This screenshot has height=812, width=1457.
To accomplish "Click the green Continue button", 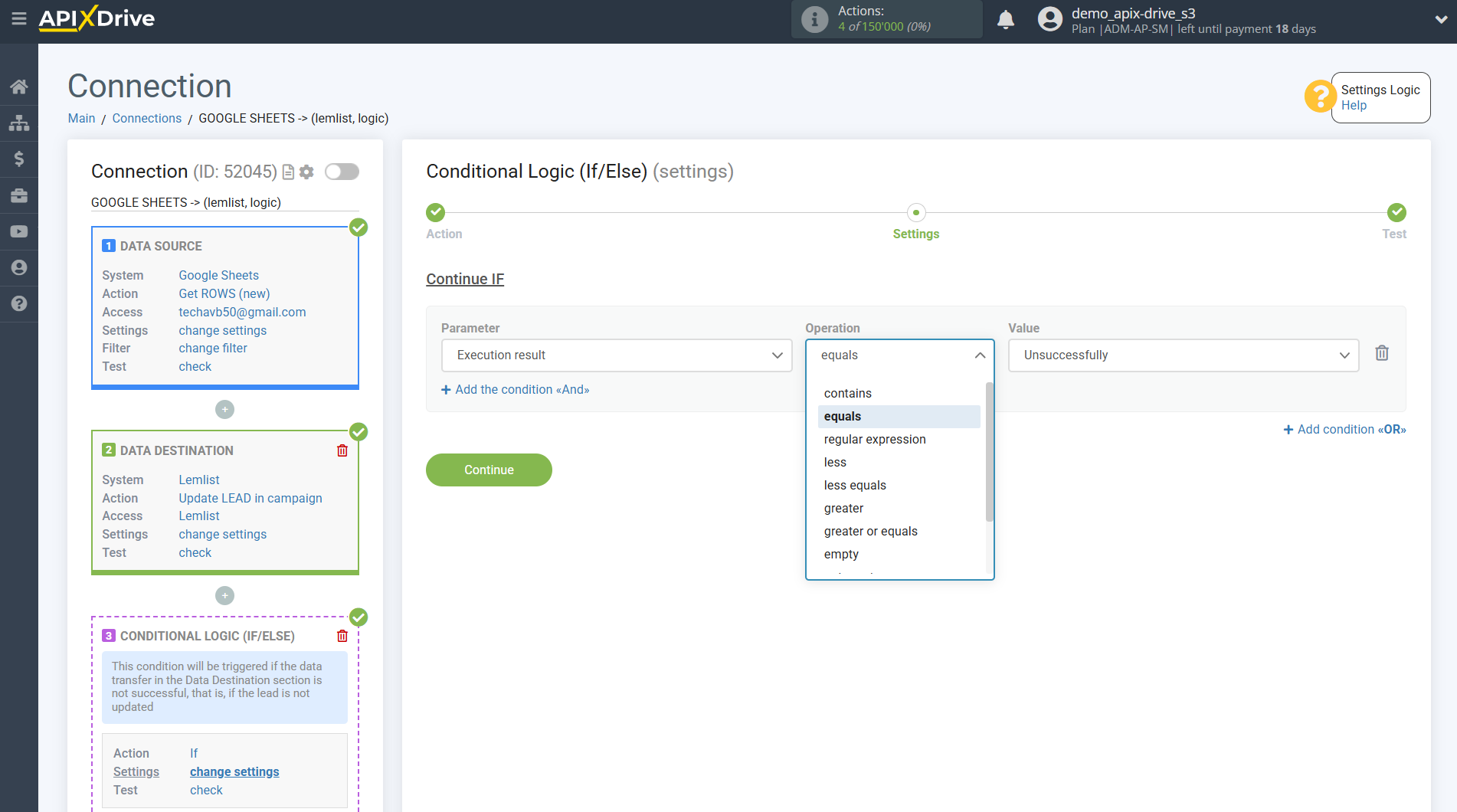I will point(489,470).
